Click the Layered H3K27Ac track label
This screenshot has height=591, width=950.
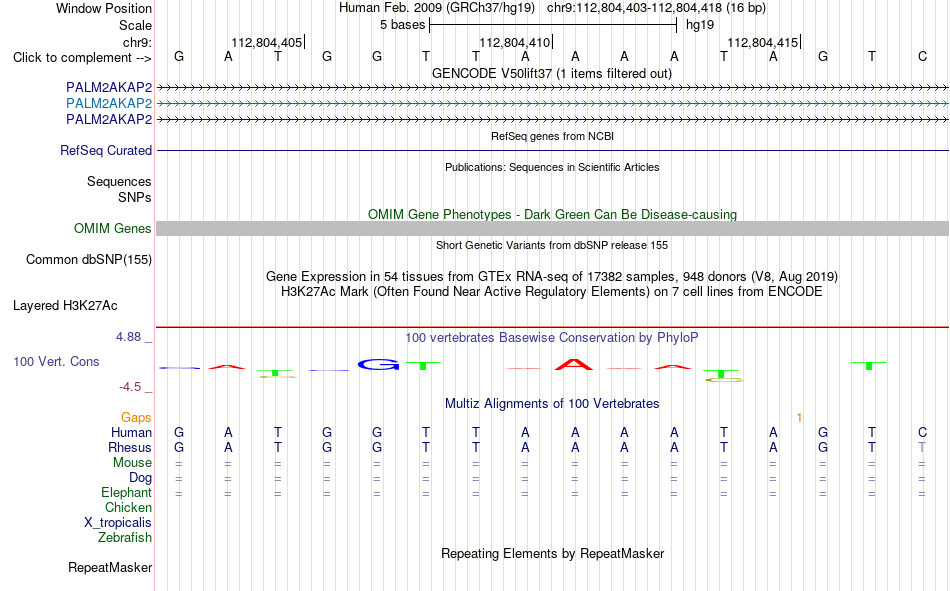click(x=65, y=306)
